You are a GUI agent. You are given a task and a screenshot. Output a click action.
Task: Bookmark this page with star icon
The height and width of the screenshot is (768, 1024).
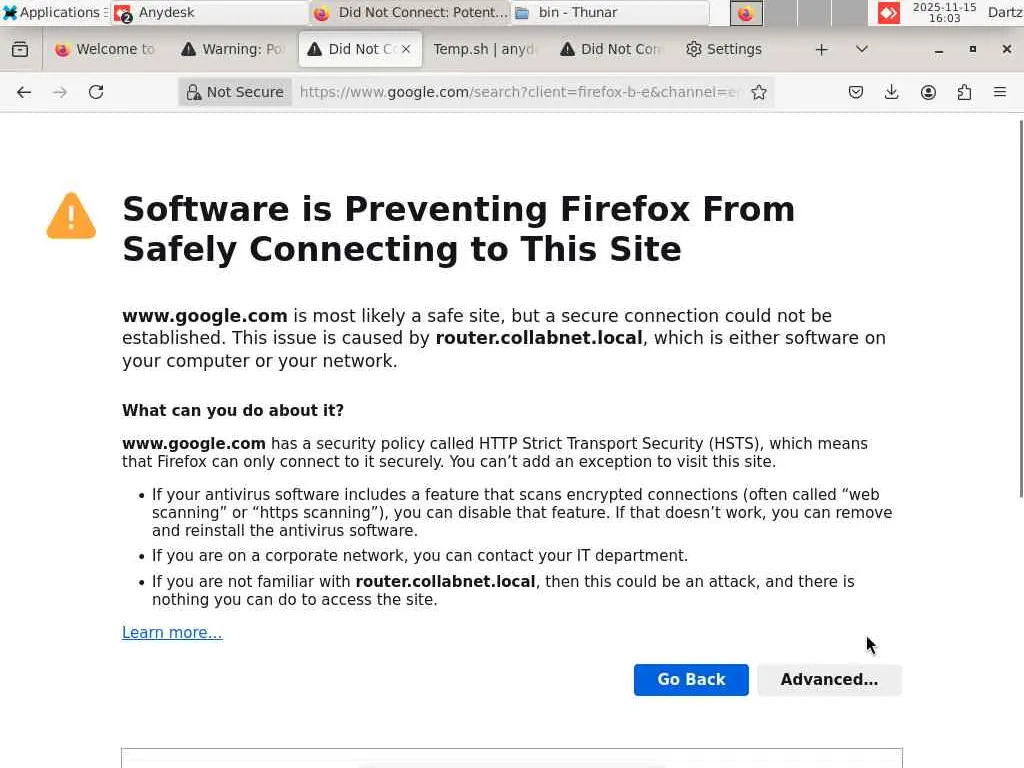click(x=759, y=92)
